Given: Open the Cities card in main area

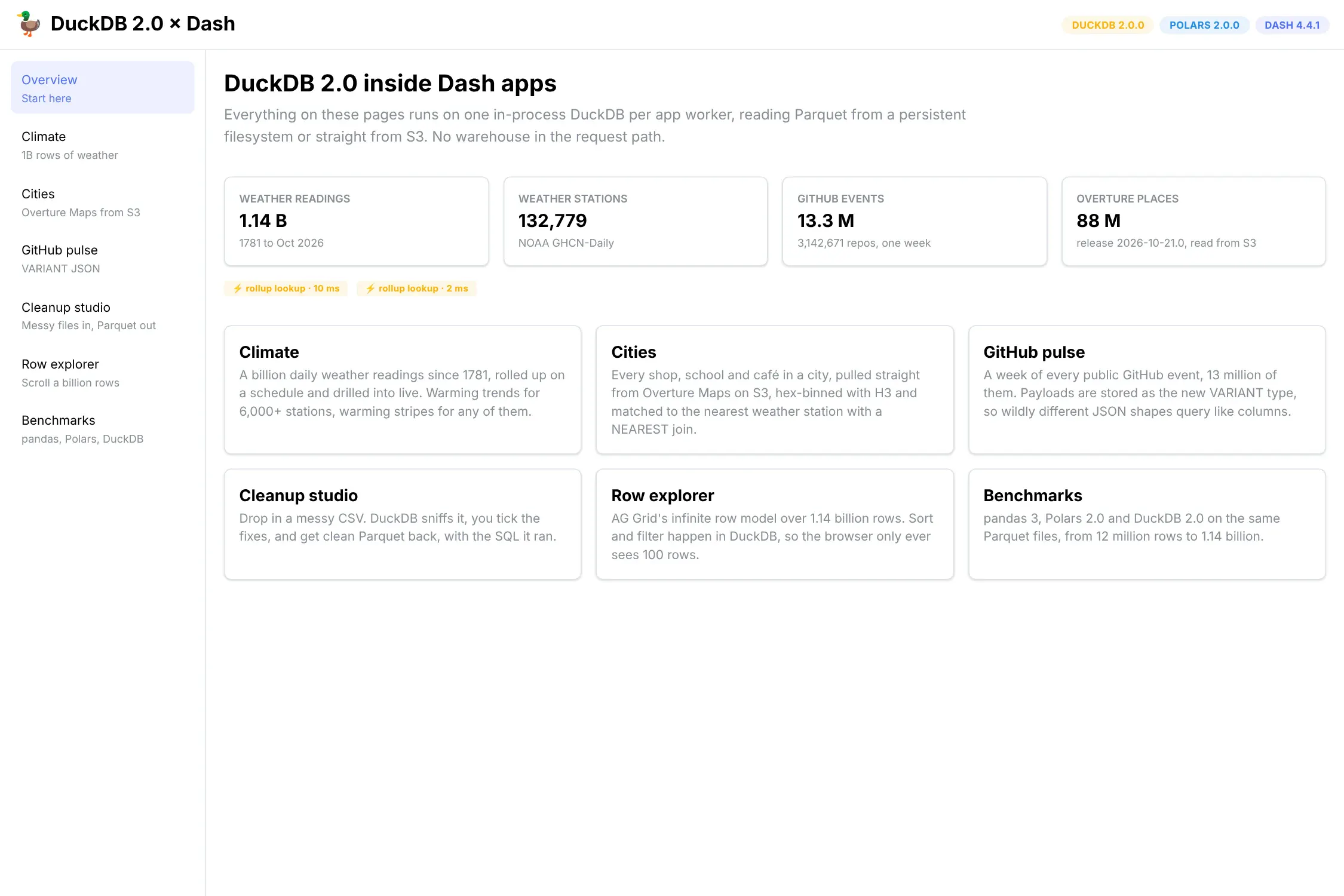Looking at the screenshot, I should (x=775, y=389).
